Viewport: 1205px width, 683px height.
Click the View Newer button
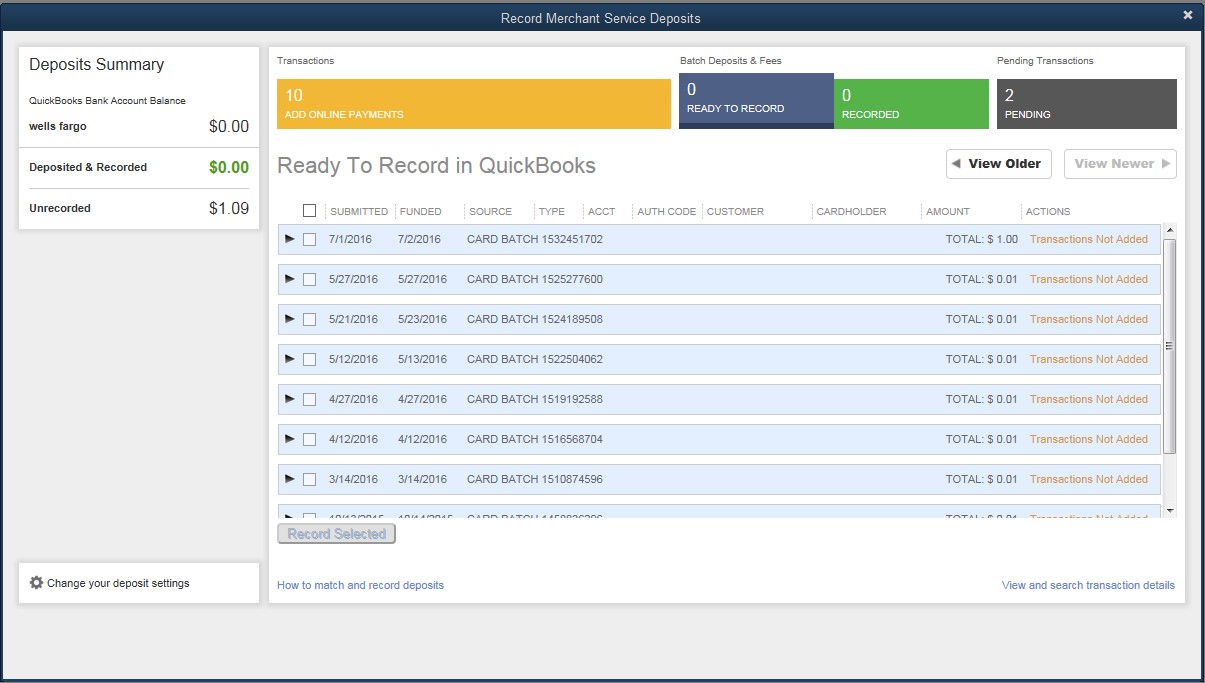coord(1120,164)
